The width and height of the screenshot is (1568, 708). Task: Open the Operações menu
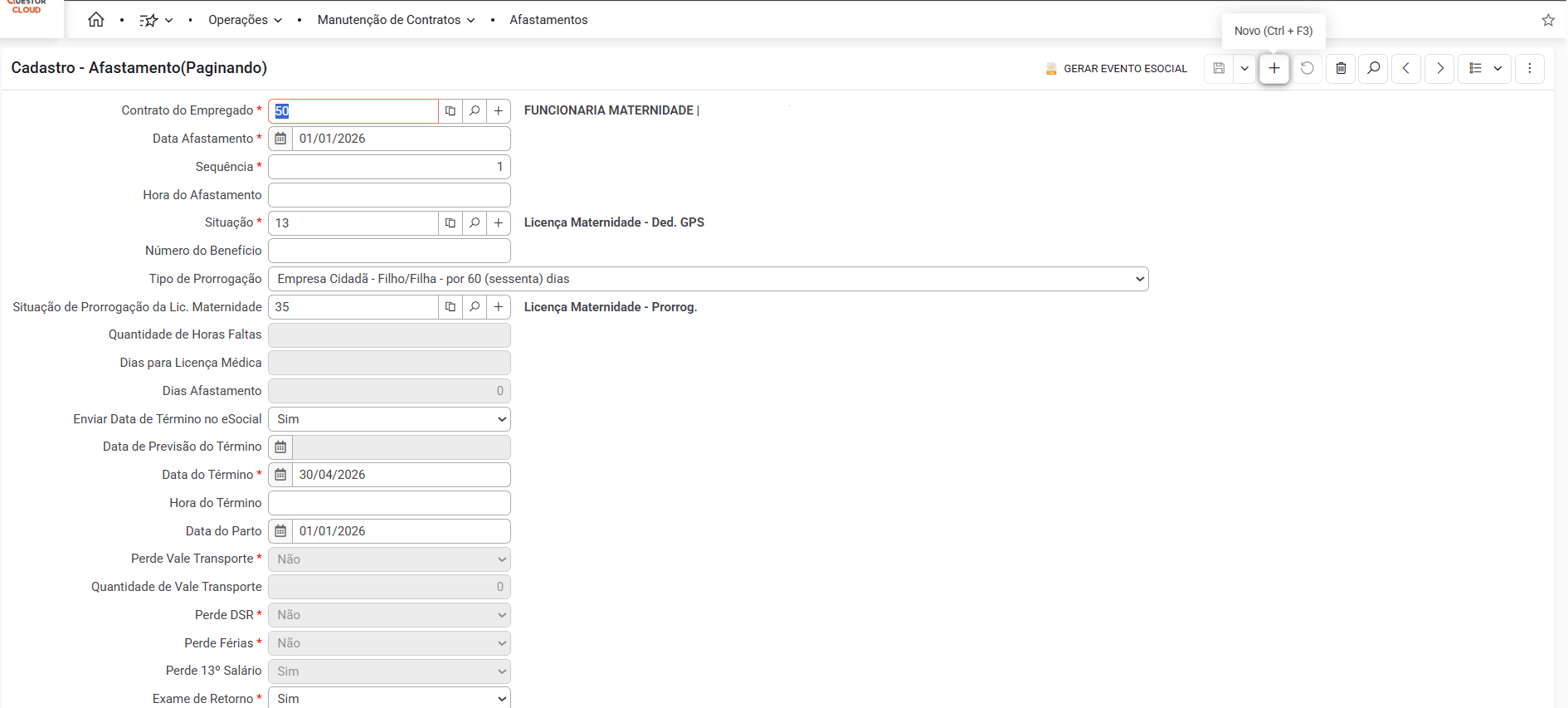coord(245,20)
